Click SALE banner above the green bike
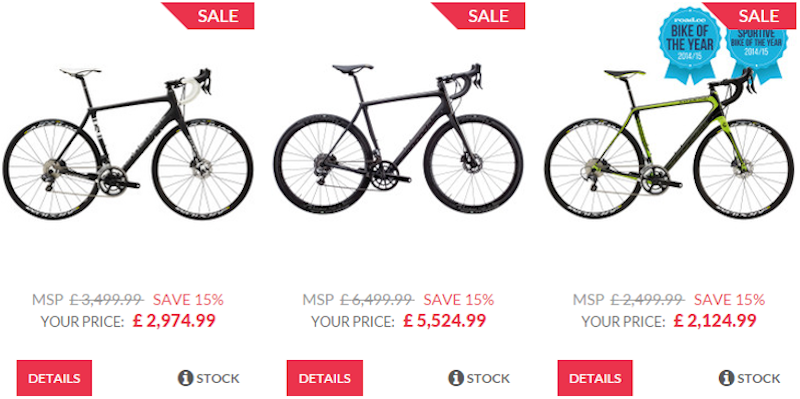Viewport: 800px width, 399px height. tap(750, 15)
